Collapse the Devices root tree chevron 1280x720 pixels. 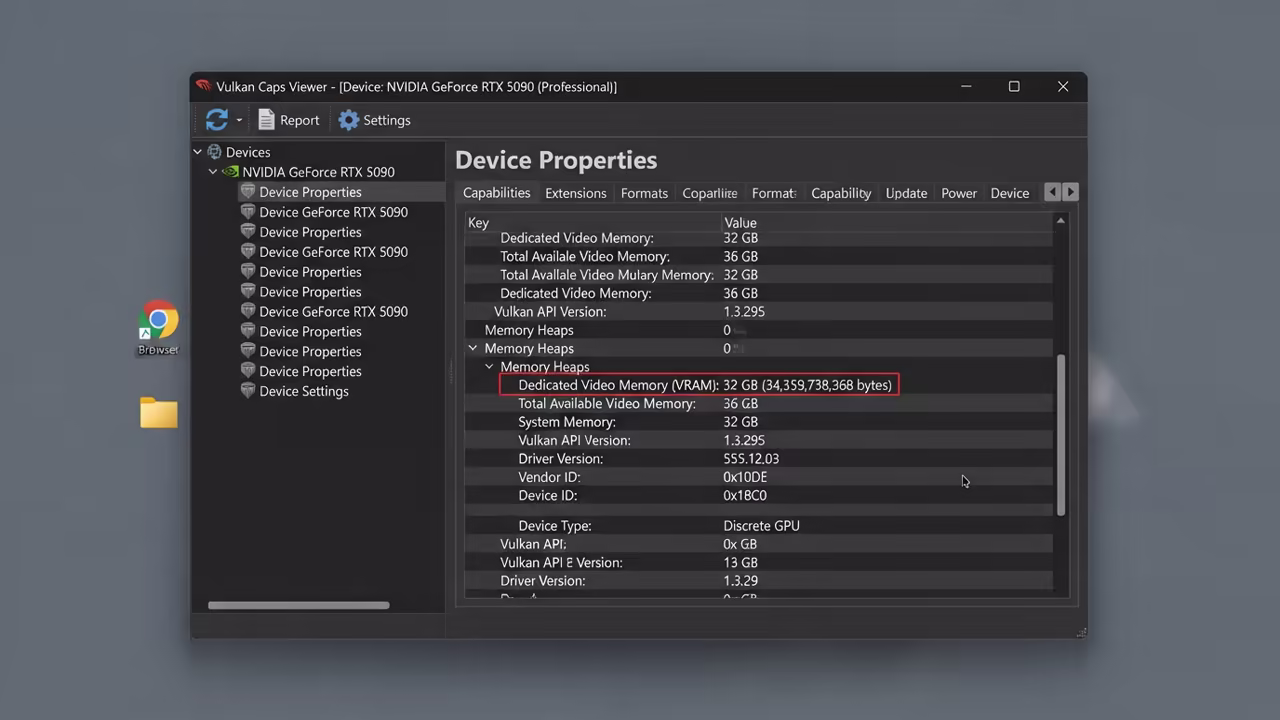(x=197, y=152)
